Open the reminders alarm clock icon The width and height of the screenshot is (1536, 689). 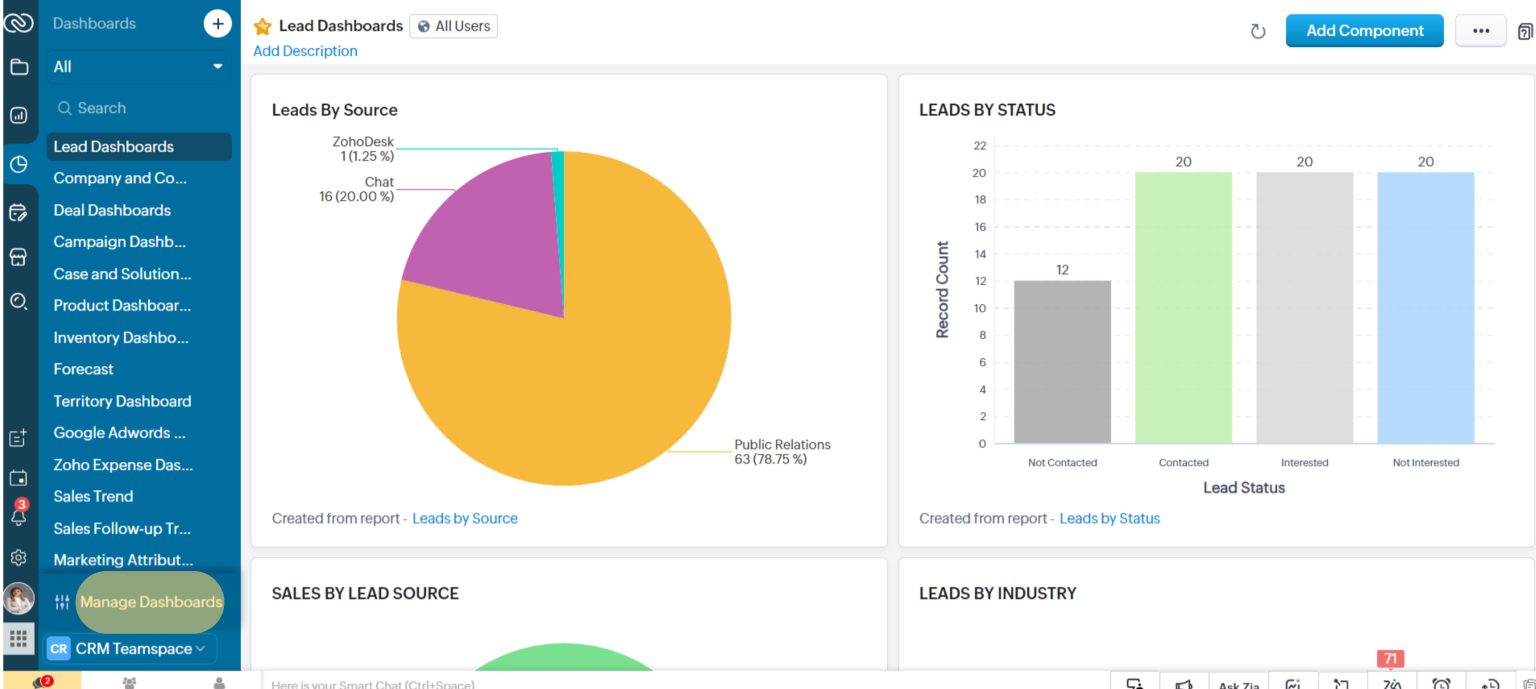(x=1440, y=683)
